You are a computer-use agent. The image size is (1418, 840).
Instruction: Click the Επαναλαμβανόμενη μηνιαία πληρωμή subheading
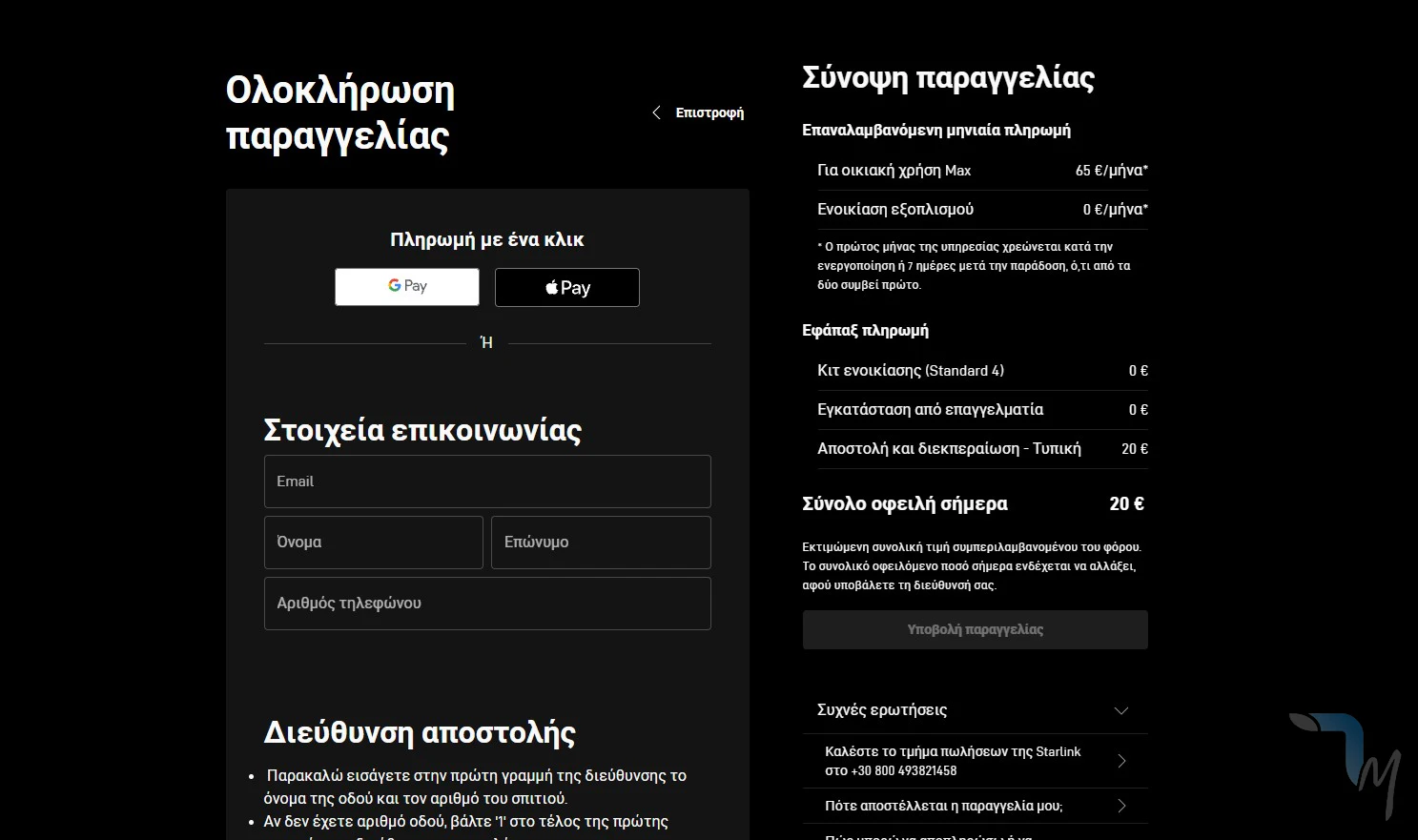[936, 130]
